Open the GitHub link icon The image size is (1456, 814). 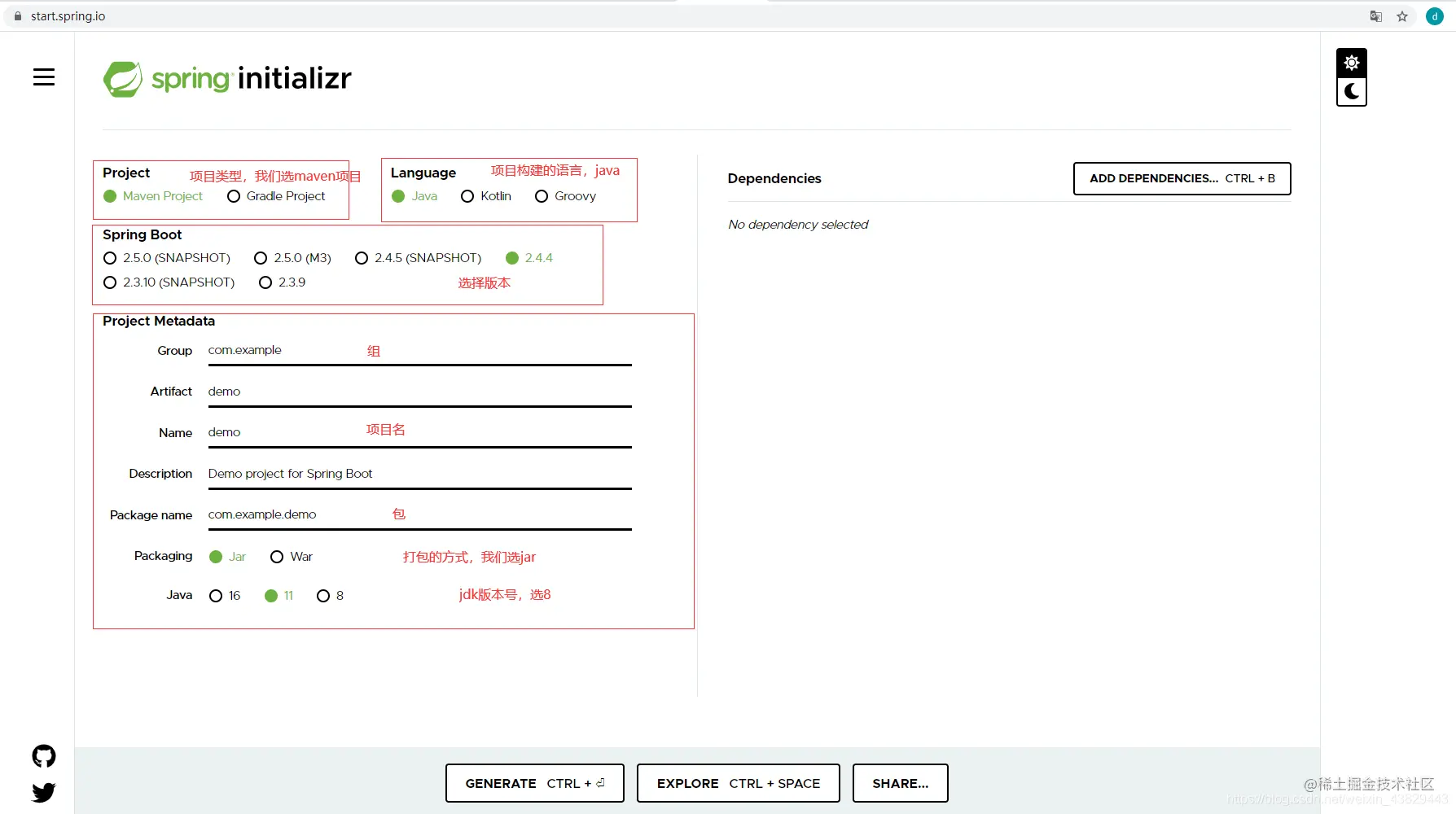pyautogui.click(x=44, y=756)
